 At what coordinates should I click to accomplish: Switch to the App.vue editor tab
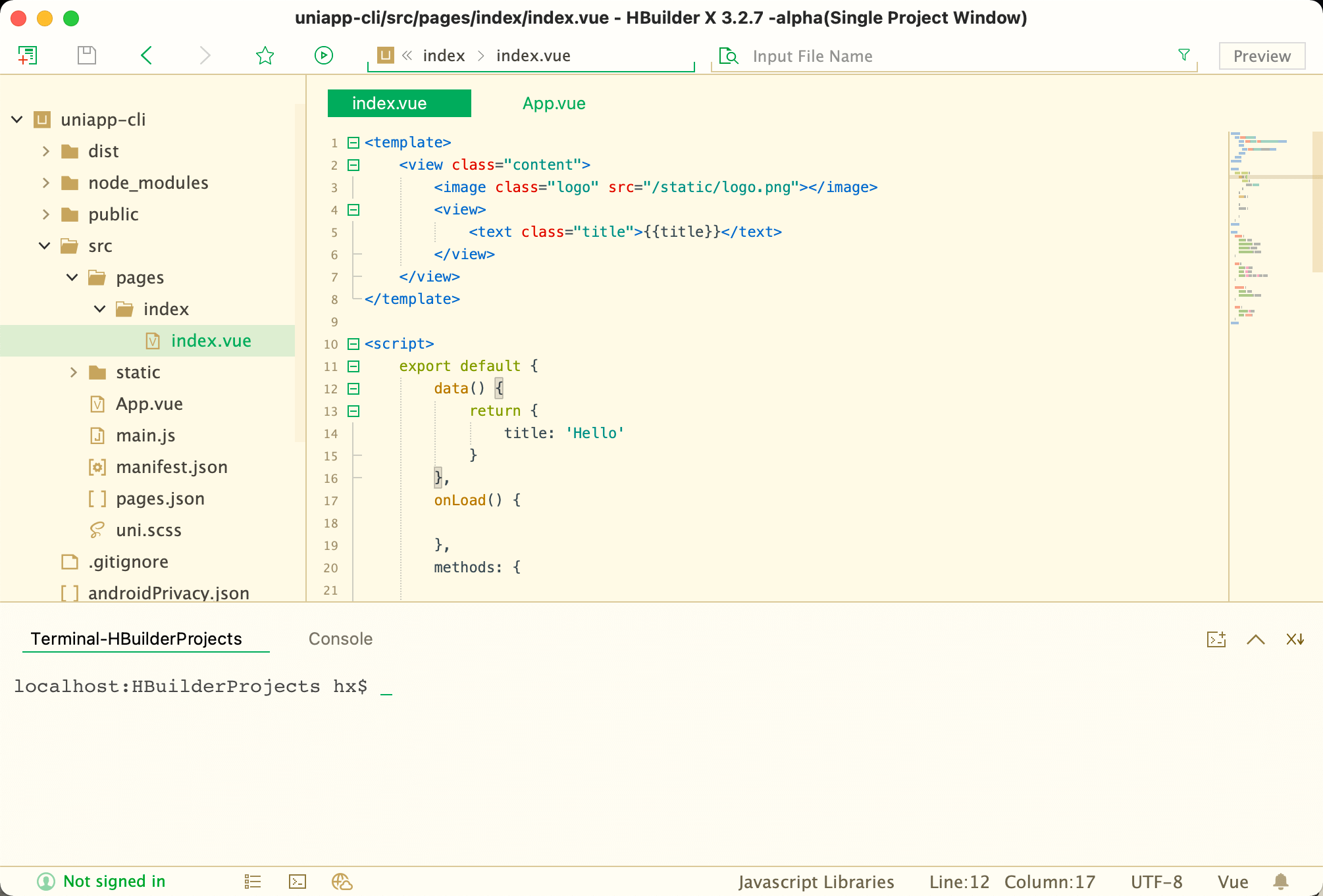tap(554, 104)
